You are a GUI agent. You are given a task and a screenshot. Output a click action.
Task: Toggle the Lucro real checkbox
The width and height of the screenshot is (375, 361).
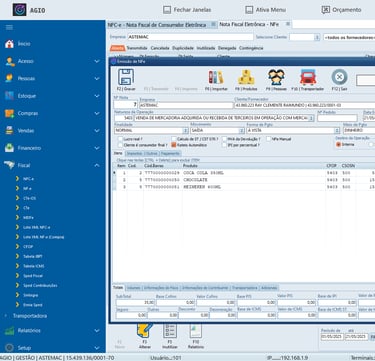(120, 139)
